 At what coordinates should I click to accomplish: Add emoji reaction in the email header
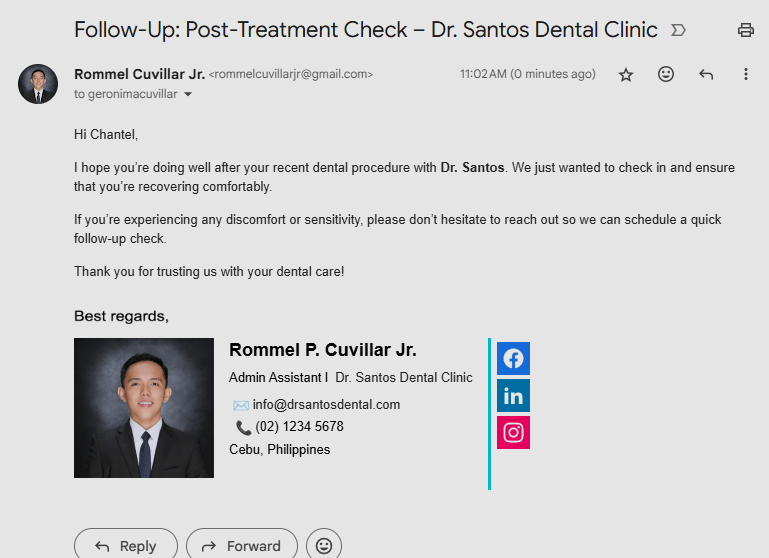[666, 75]
